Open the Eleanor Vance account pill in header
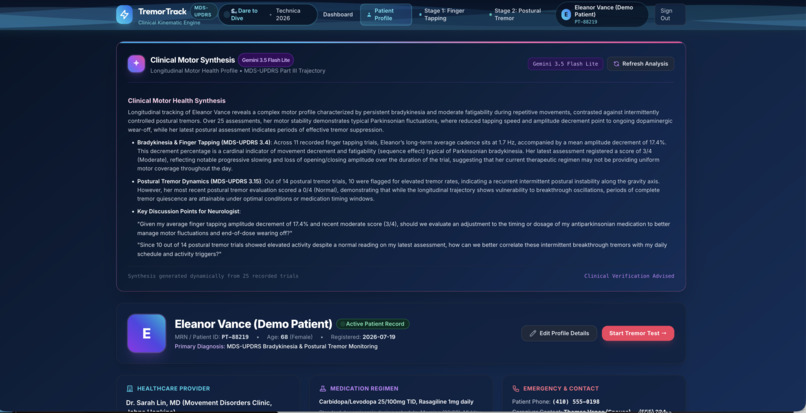The image size is (806, 413). (x=602, y=14)
